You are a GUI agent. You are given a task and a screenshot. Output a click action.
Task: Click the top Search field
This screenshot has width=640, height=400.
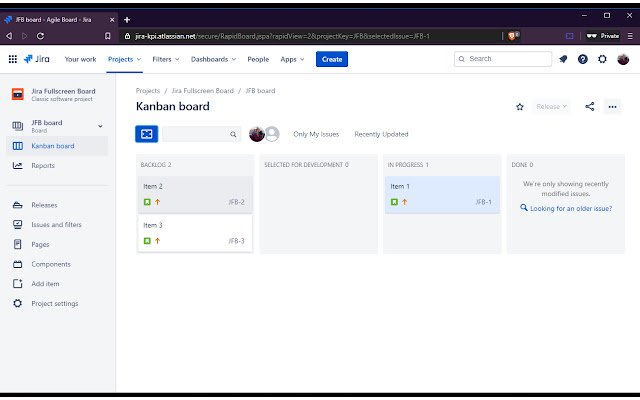point(503,59)
